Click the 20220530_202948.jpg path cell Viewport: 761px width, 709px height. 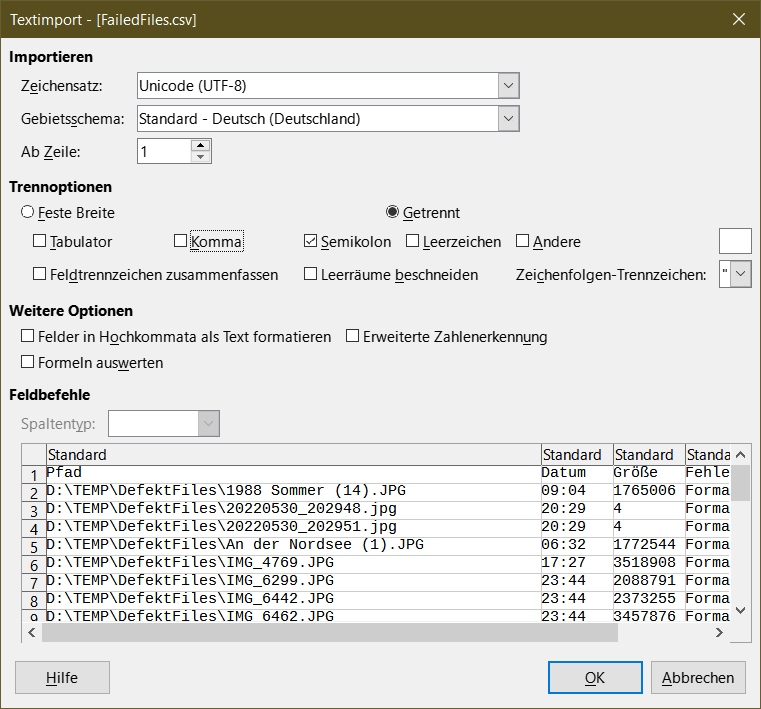tap(294, 509)
